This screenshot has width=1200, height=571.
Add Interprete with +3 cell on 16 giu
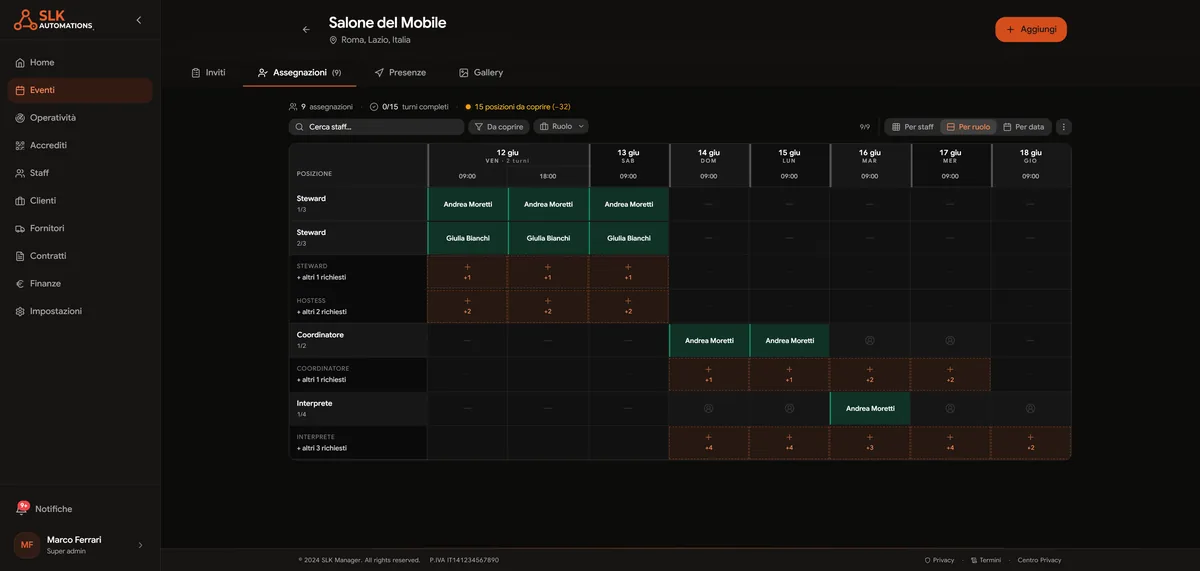coord(869,442)
